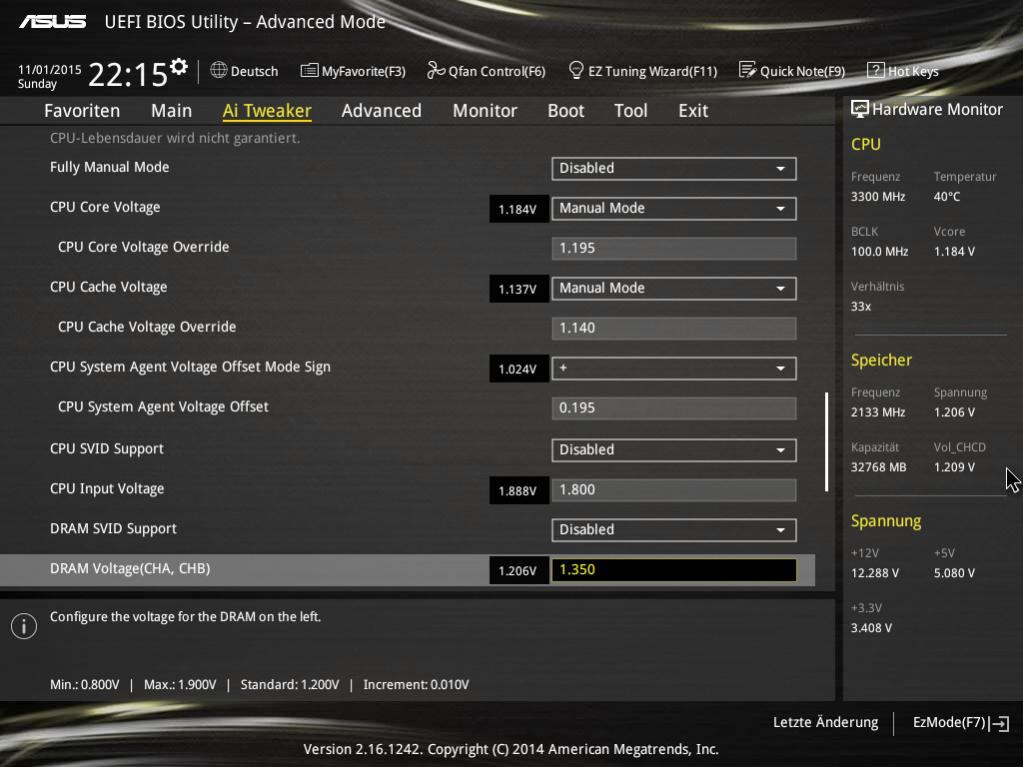Open MyFavorite list icon
This screenshot has height=767, width=1023.
pos(309,70)
